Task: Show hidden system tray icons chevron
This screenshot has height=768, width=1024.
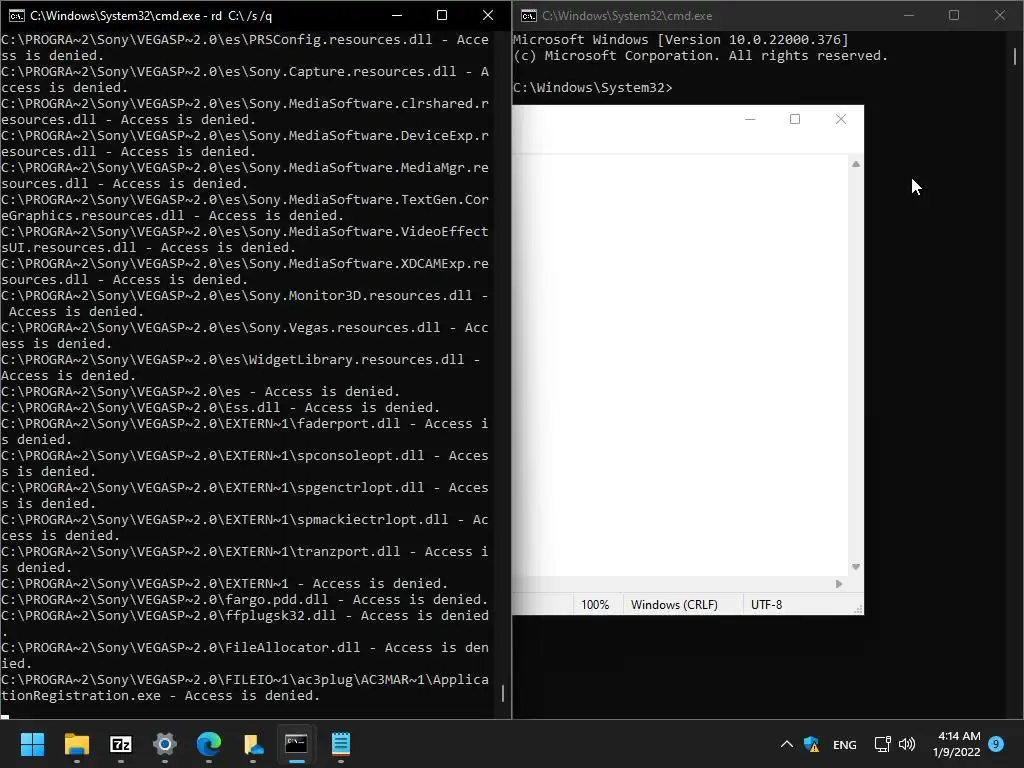Action: [787, 744]
